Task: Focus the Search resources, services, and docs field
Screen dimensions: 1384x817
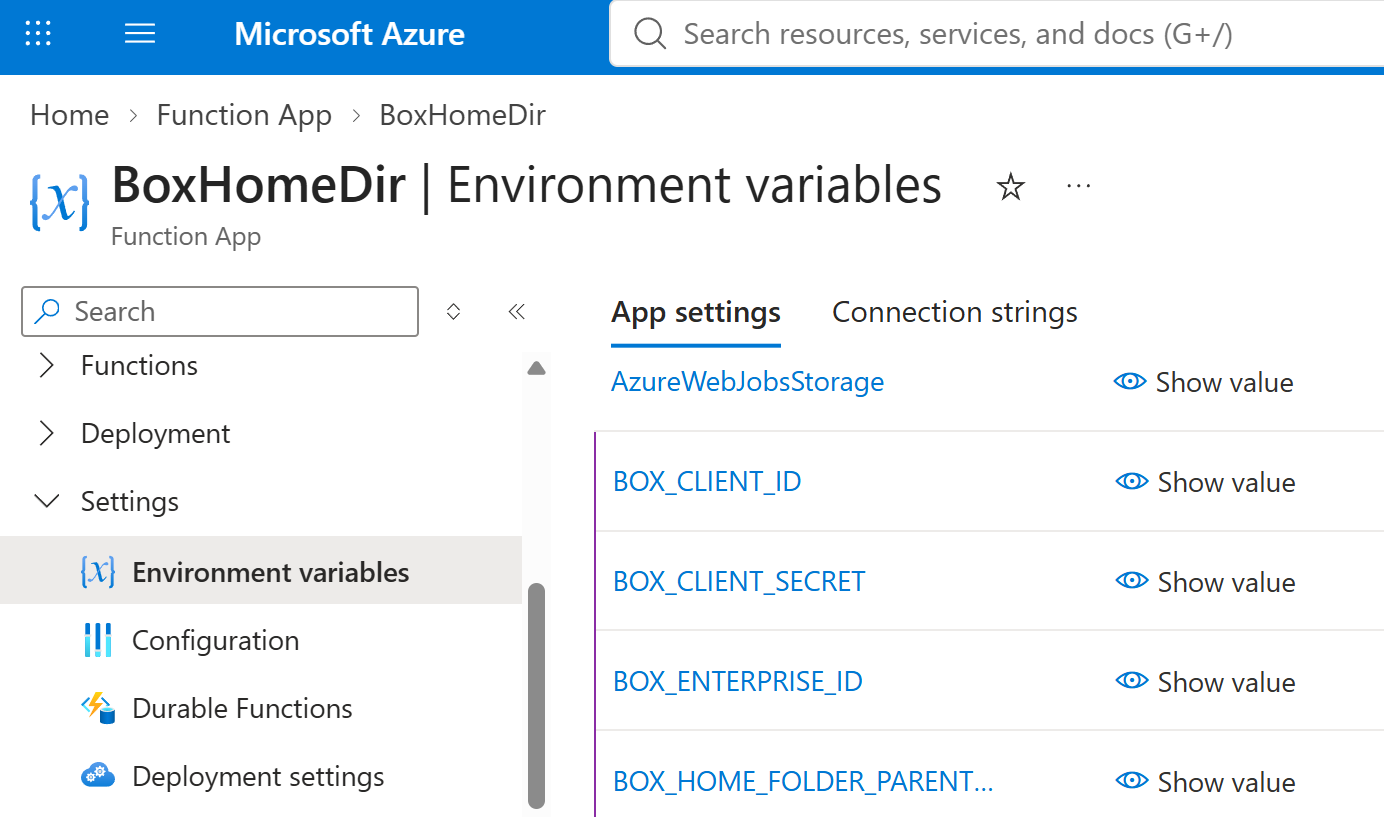Action: pyautogui.click(x=997, y=34)
